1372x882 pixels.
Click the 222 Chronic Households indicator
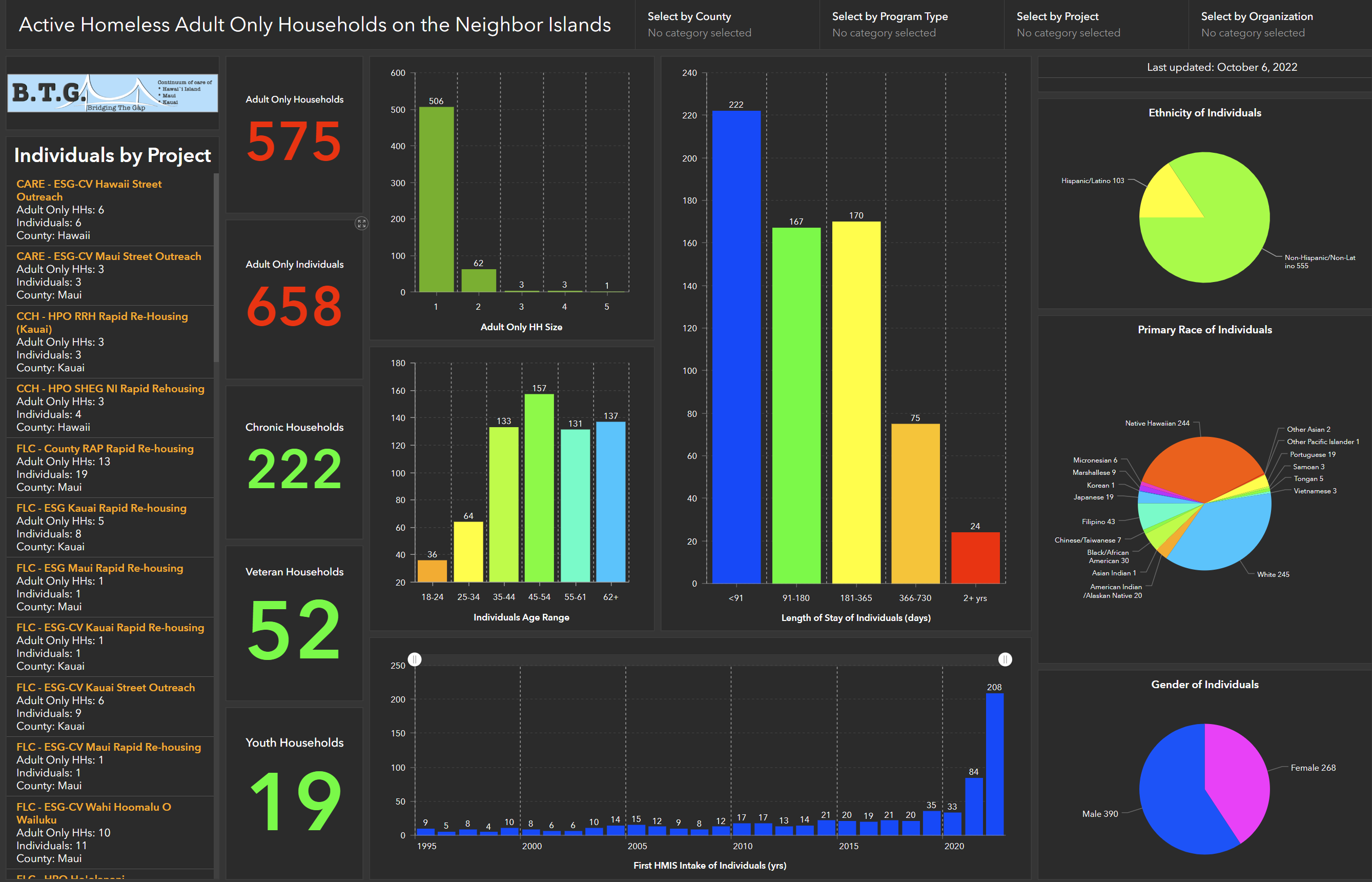[x=294, y=462]
